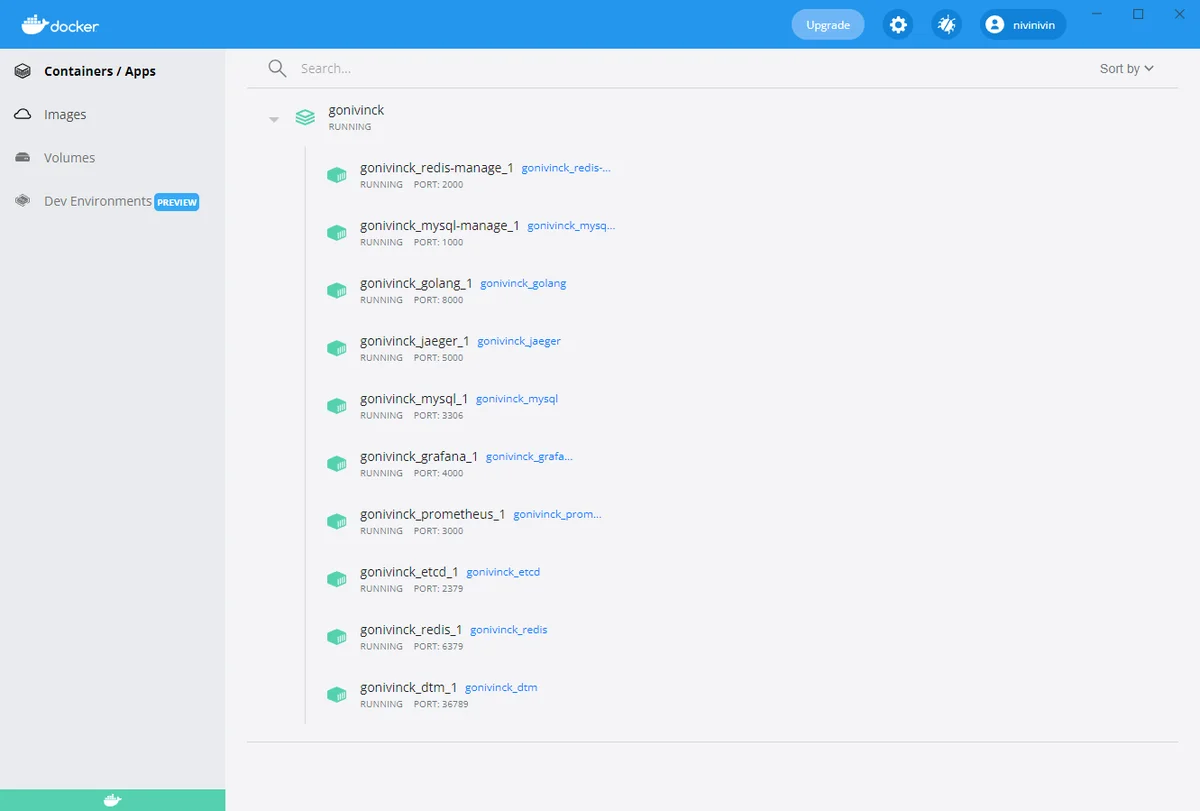Viewport: 1200px width, 811px height.
Task: Select the gonivinck app name
Action: [356, 110]
